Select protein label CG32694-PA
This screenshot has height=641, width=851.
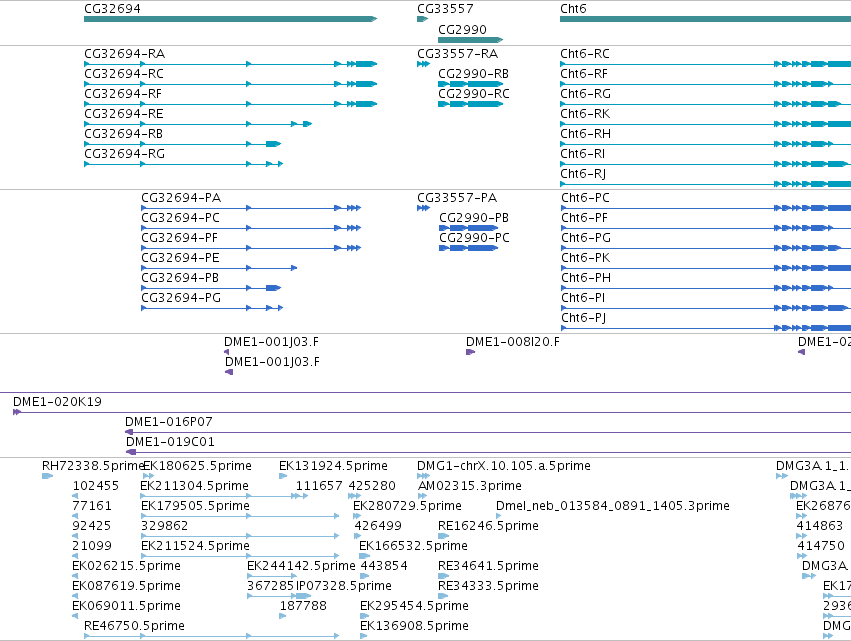click(181, 198)
